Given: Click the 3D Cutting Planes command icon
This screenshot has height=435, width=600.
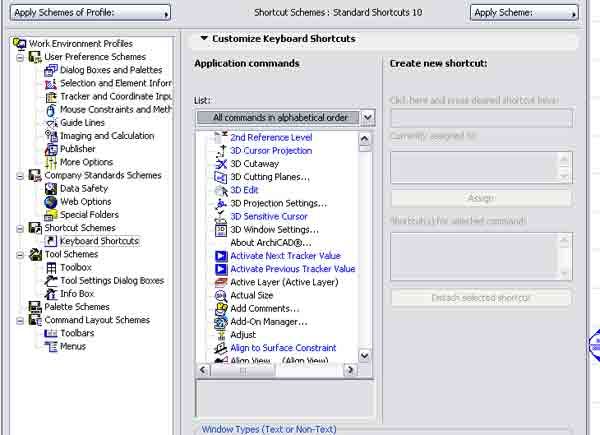Looking at the screenshot, I should (221, 177).
